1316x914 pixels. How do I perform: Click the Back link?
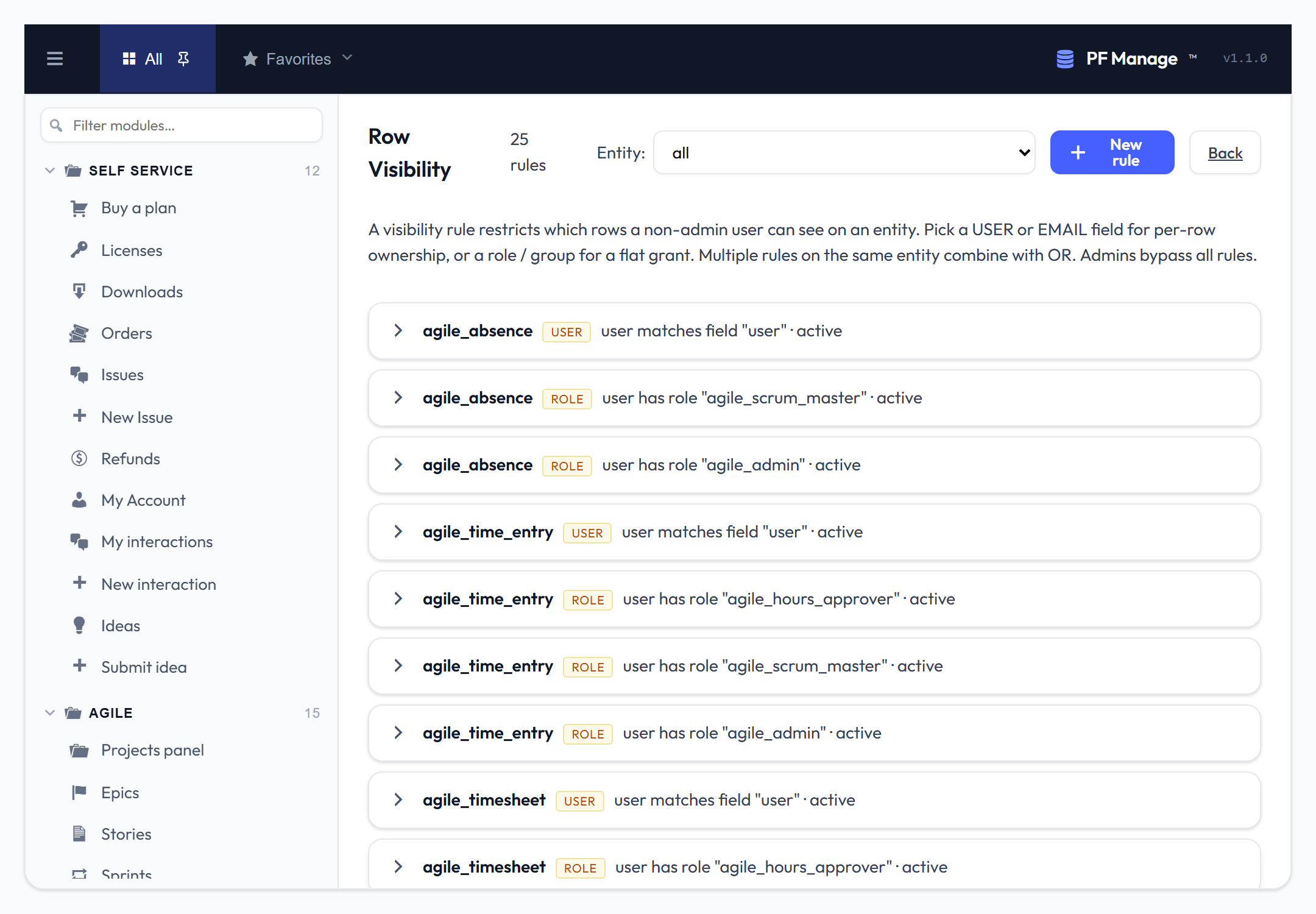pyautogui.click(x=1225, y=153)
